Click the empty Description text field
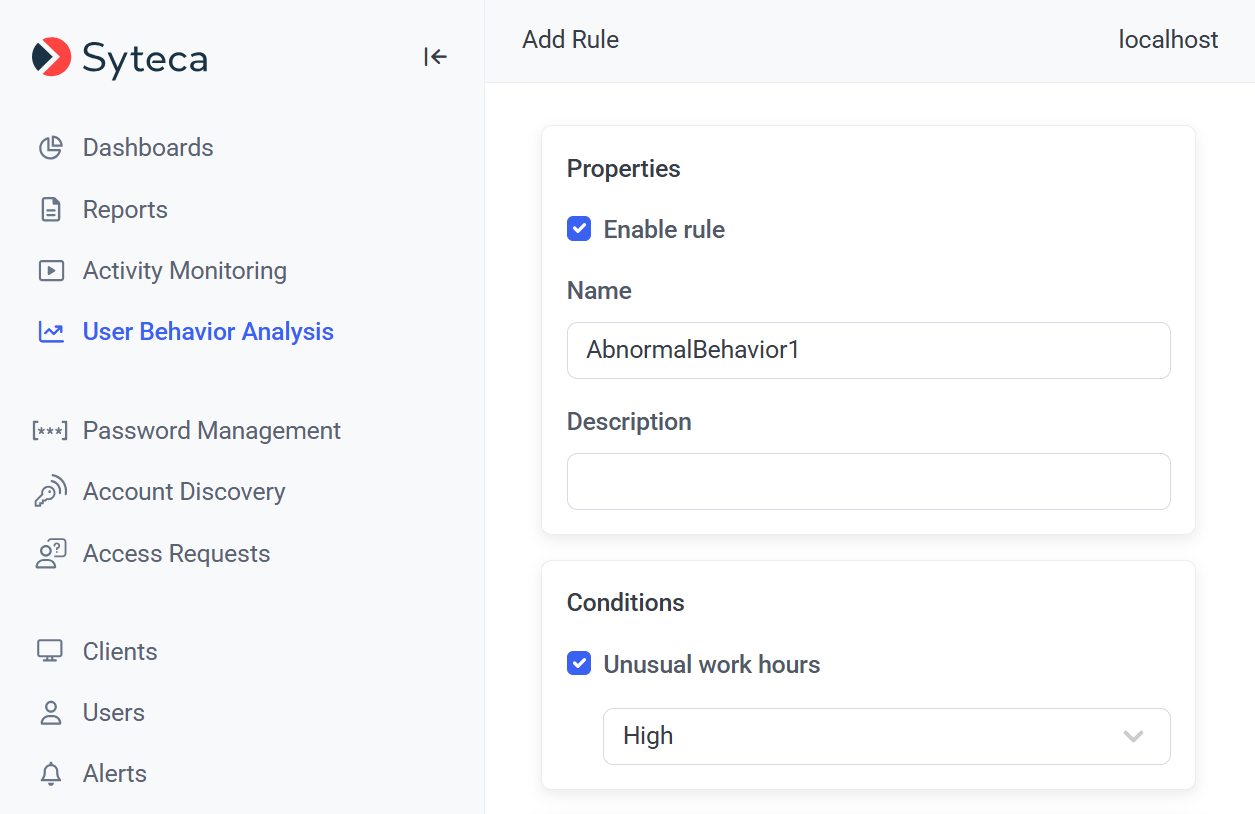The image size is (1255, 814). coord(868,481)
